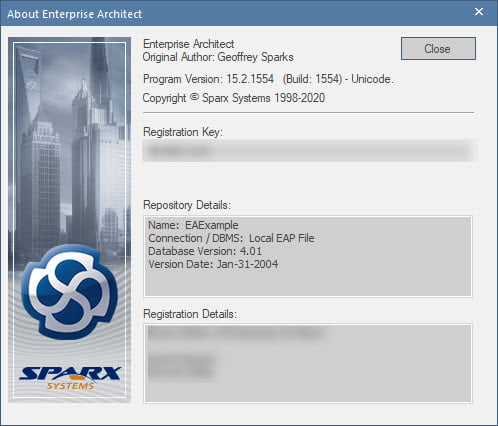Select the "Database Version: 4.01" line

click(205, 251)
